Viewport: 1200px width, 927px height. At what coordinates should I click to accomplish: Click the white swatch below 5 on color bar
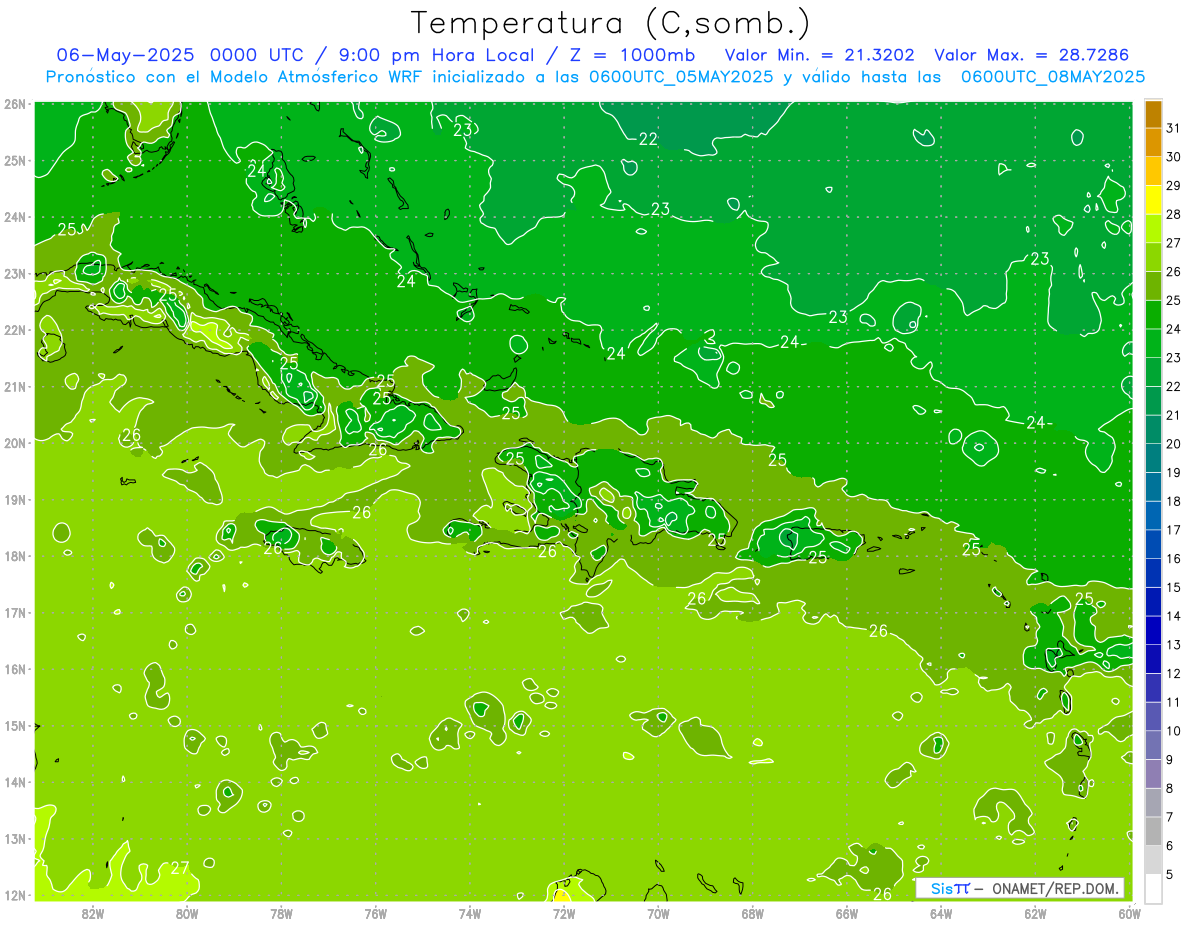click(1153, 888)
